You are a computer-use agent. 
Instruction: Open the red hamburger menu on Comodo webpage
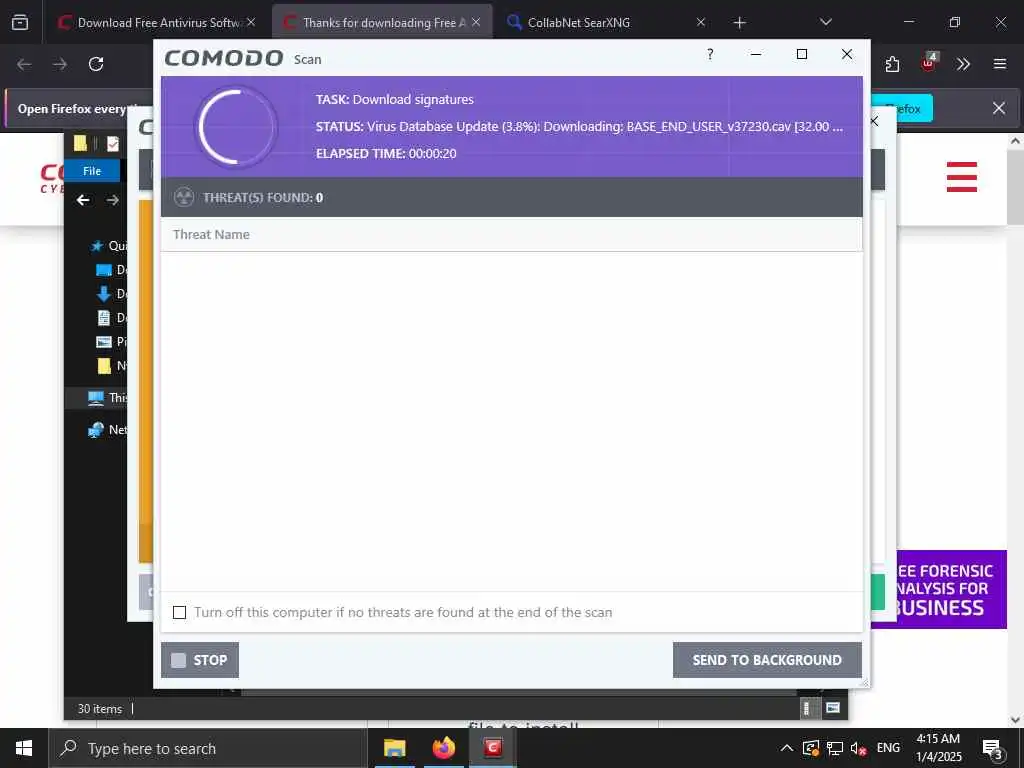coord(961,177)
